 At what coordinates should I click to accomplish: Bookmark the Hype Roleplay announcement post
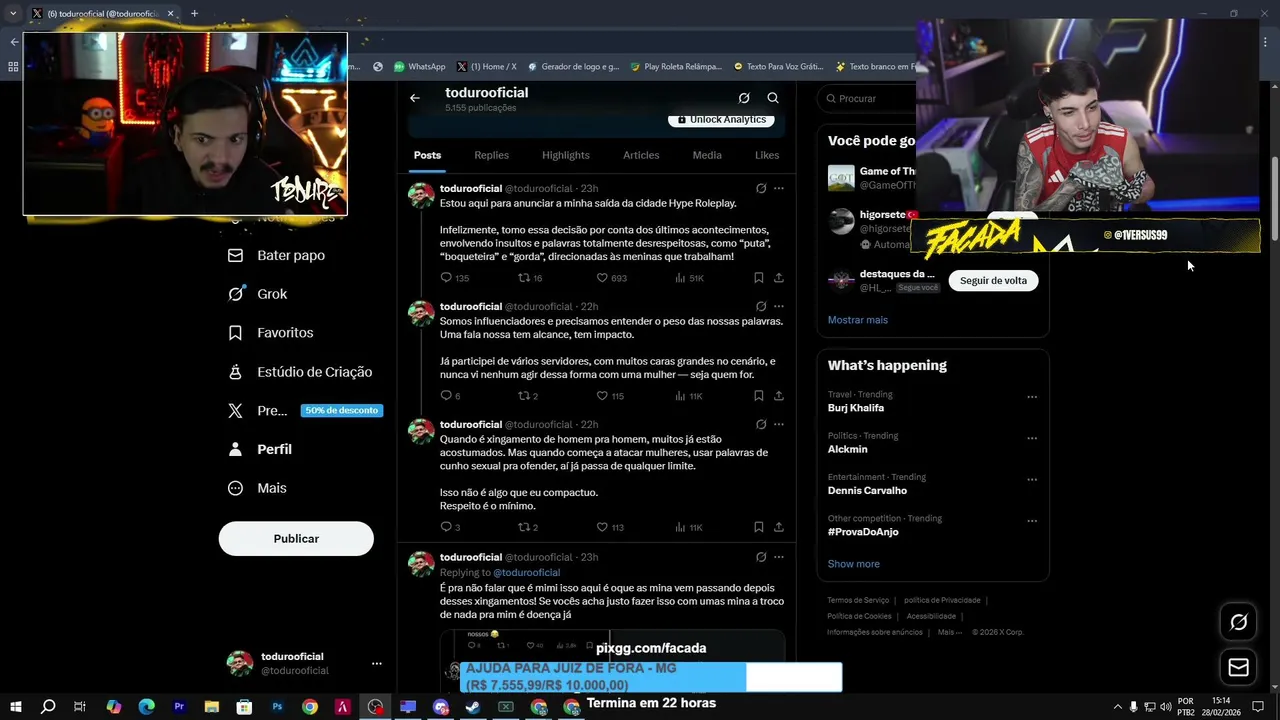pos(759,277)
